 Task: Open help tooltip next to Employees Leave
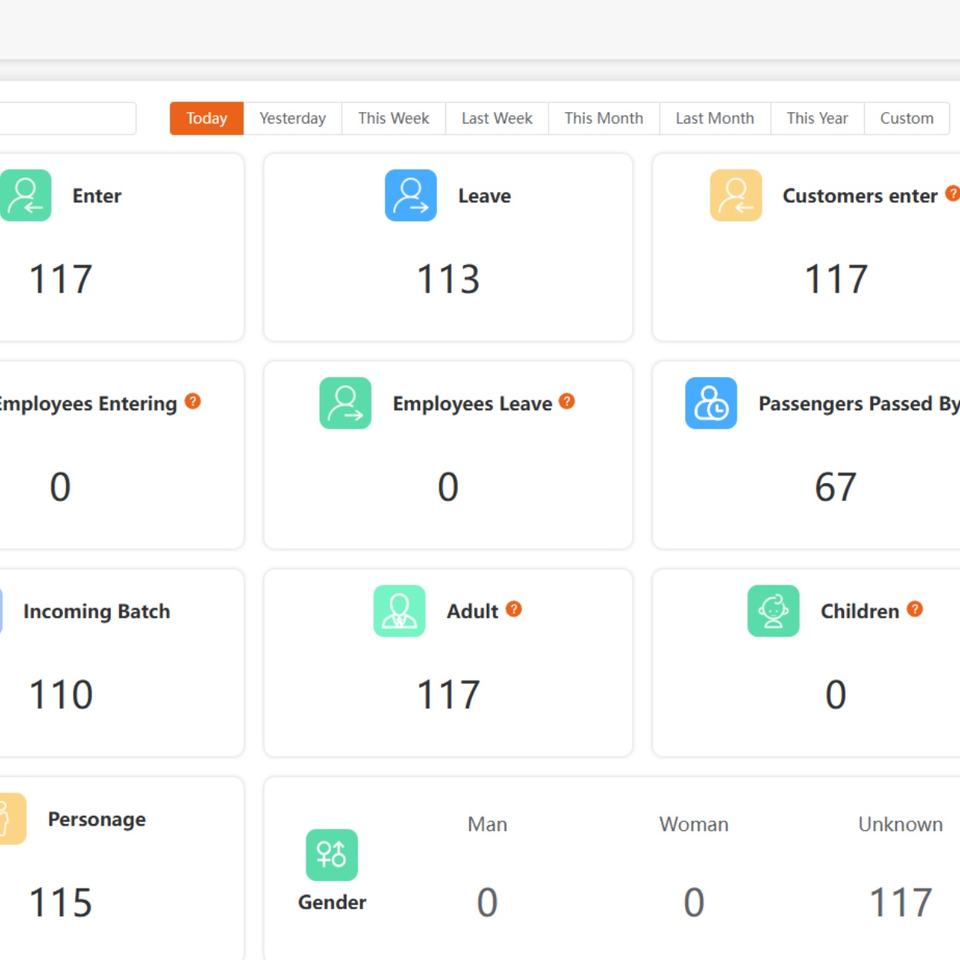[567, 401]
